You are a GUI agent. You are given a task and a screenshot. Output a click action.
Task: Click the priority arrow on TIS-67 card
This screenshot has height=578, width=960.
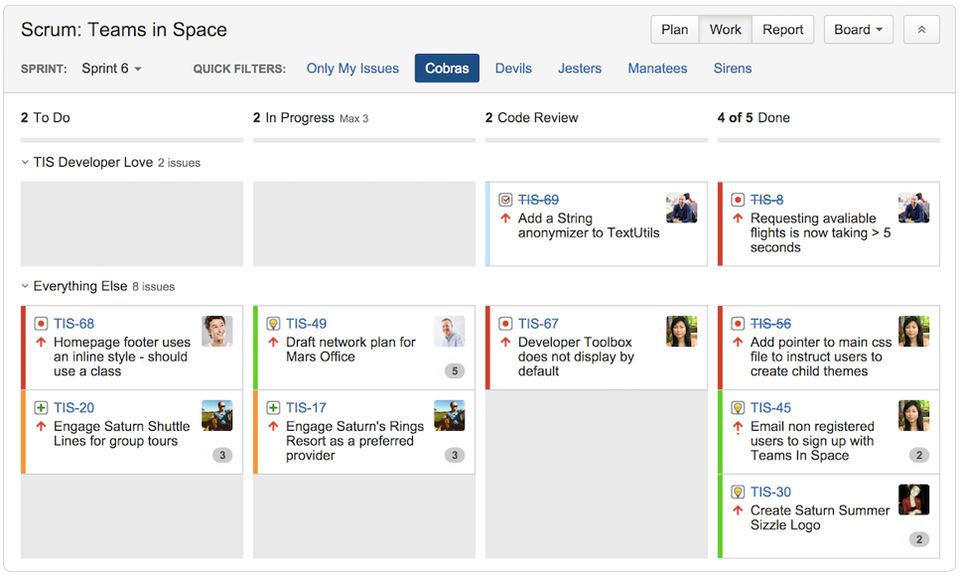pyautogui.click(x=505, y=342)
